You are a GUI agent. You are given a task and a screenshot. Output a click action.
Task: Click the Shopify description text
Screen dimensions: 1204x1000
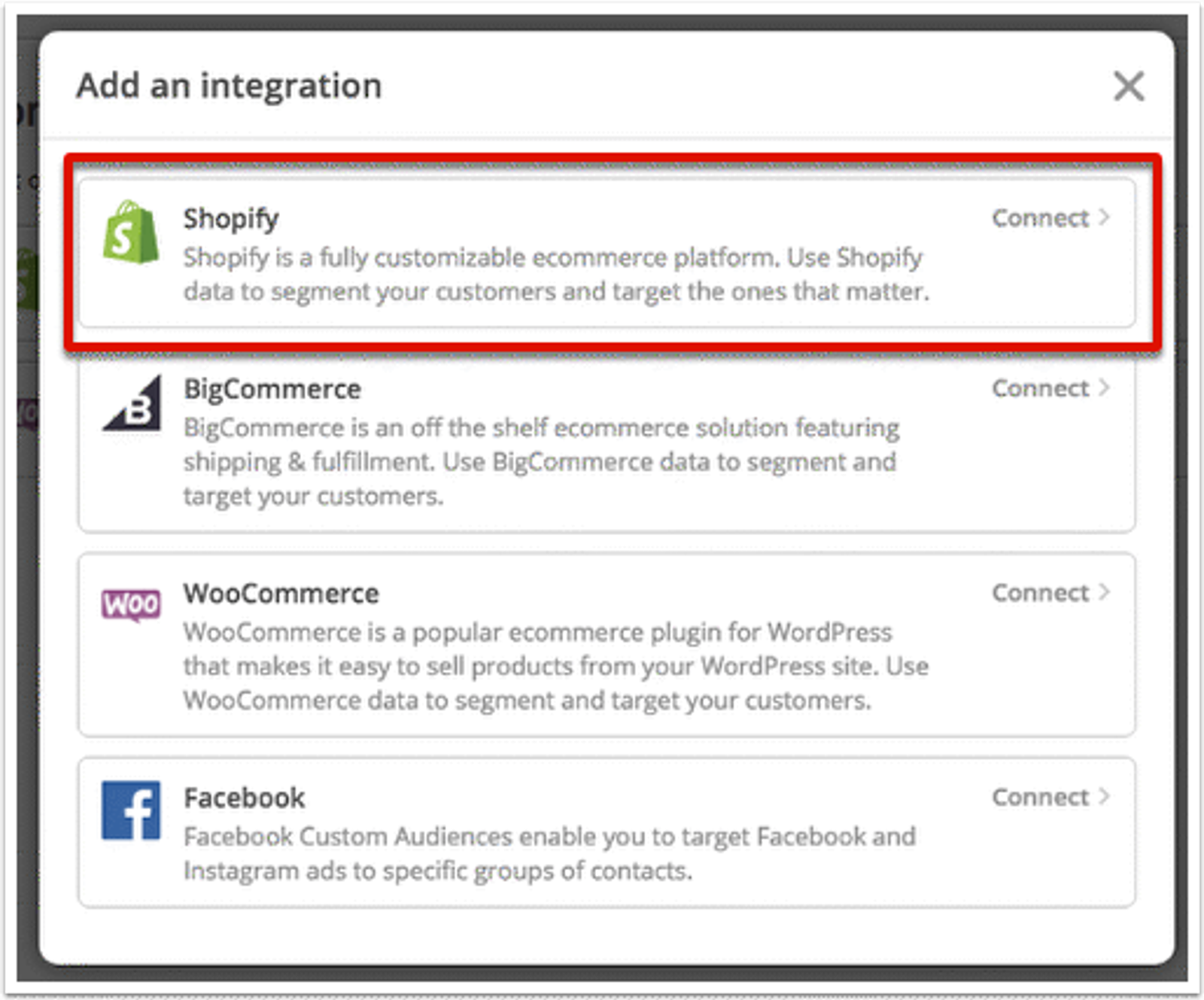553,275
